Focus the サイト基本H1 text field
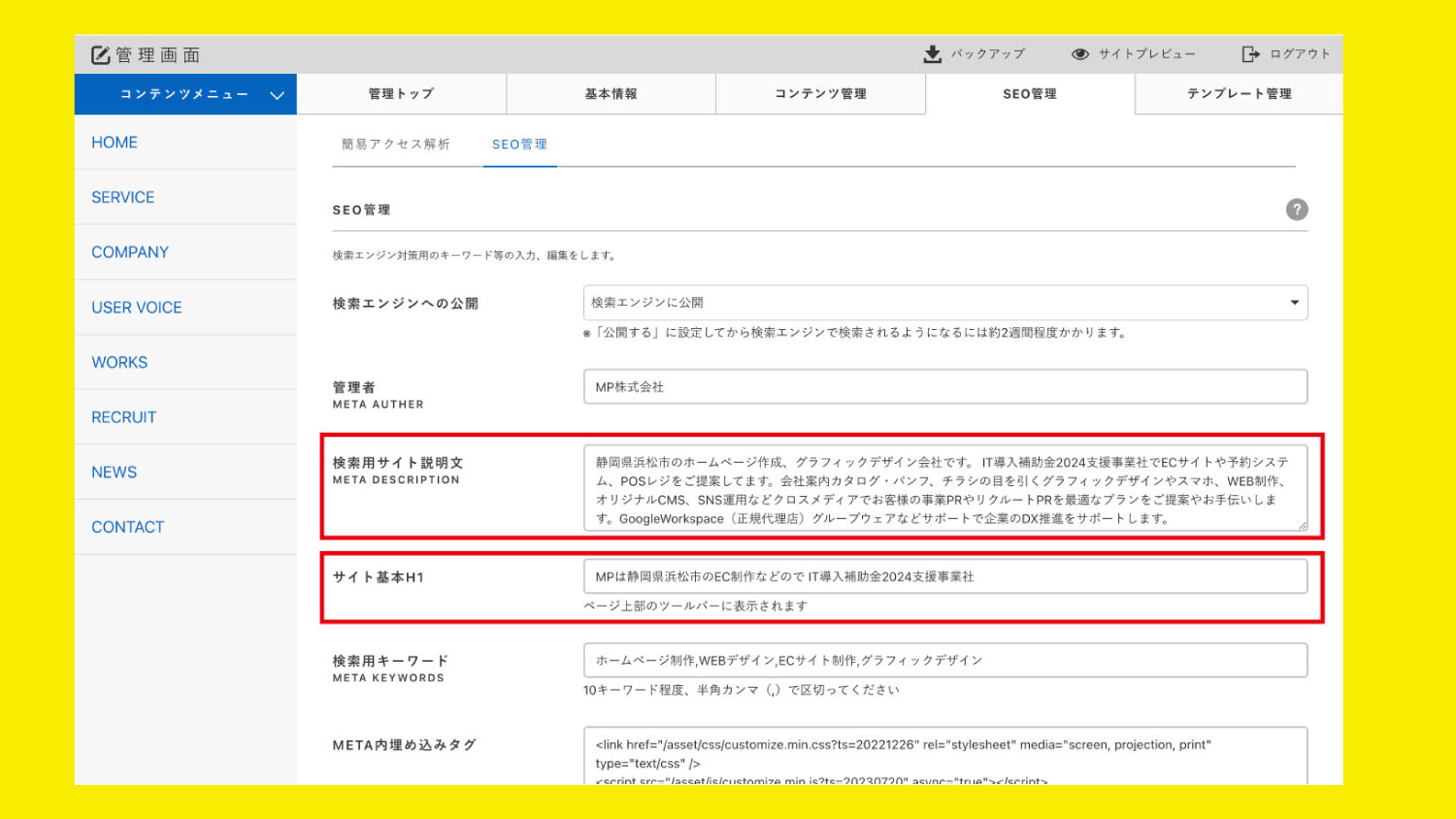 pos(944,576)
